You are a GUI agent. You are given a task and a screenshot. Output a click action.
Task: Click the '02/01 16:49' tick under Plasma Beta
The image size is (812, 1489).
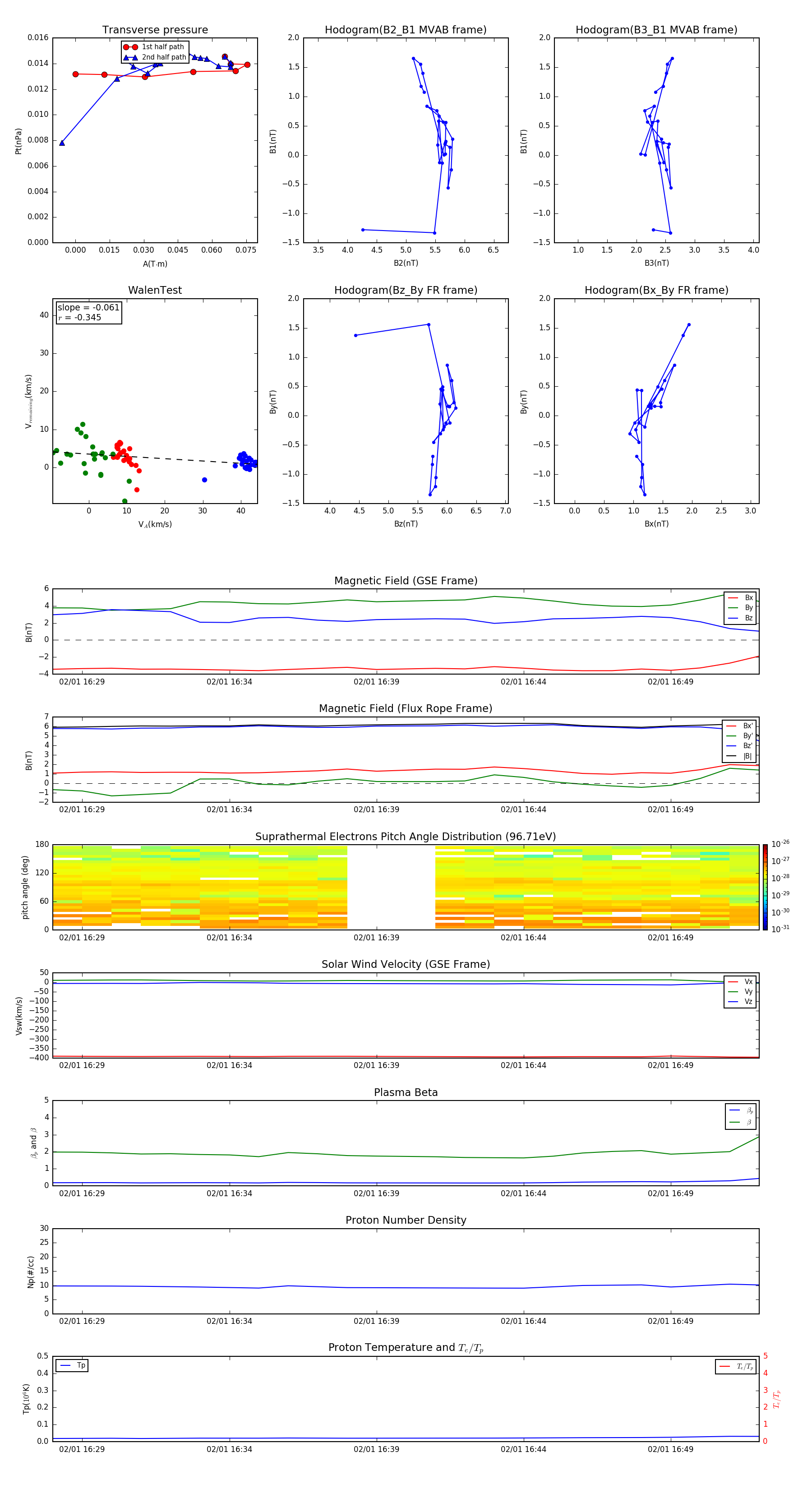coord(670,1193)
